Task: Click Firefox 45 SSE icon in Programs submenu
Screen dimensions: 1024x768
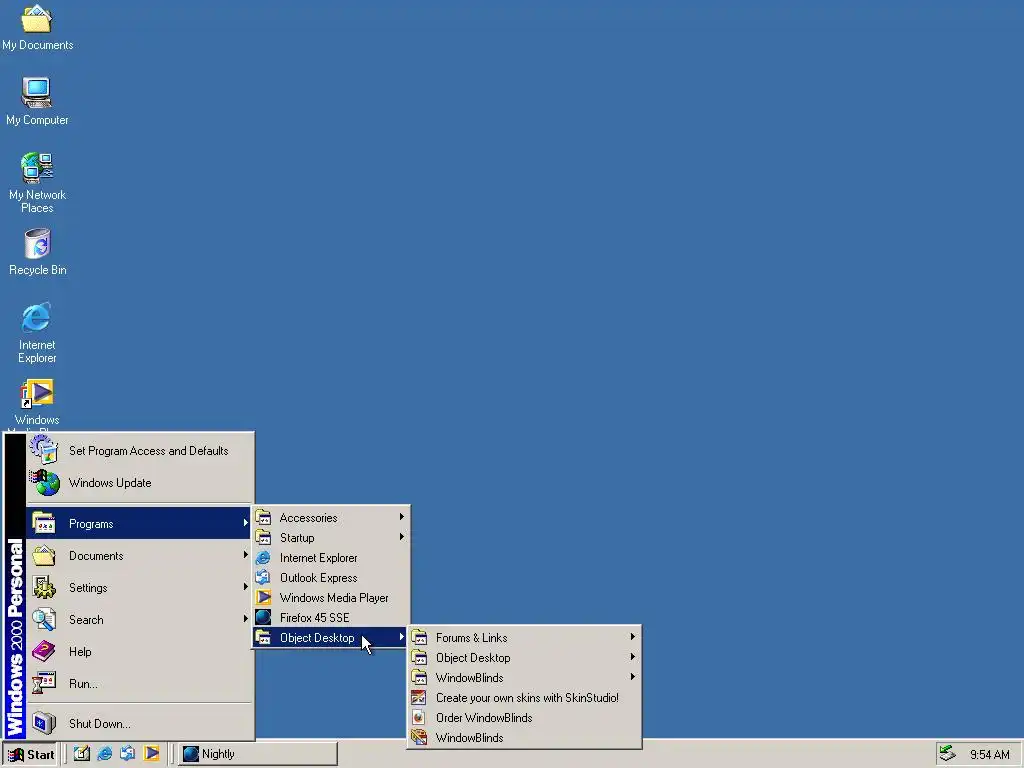Action: coord(263,617)
